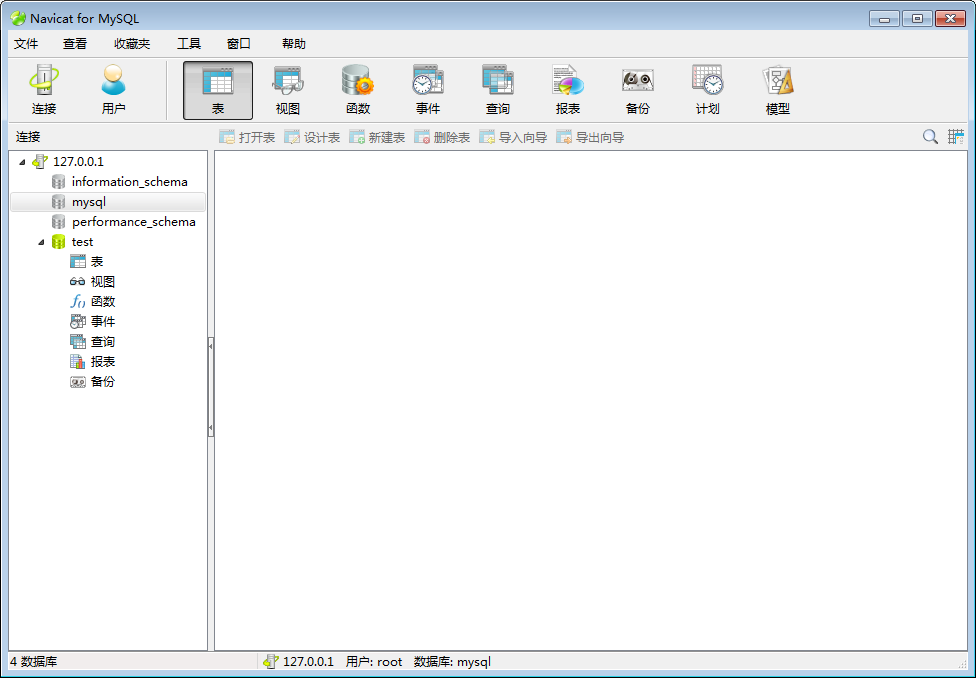Open the 帮助 (Help) menu

294,44
